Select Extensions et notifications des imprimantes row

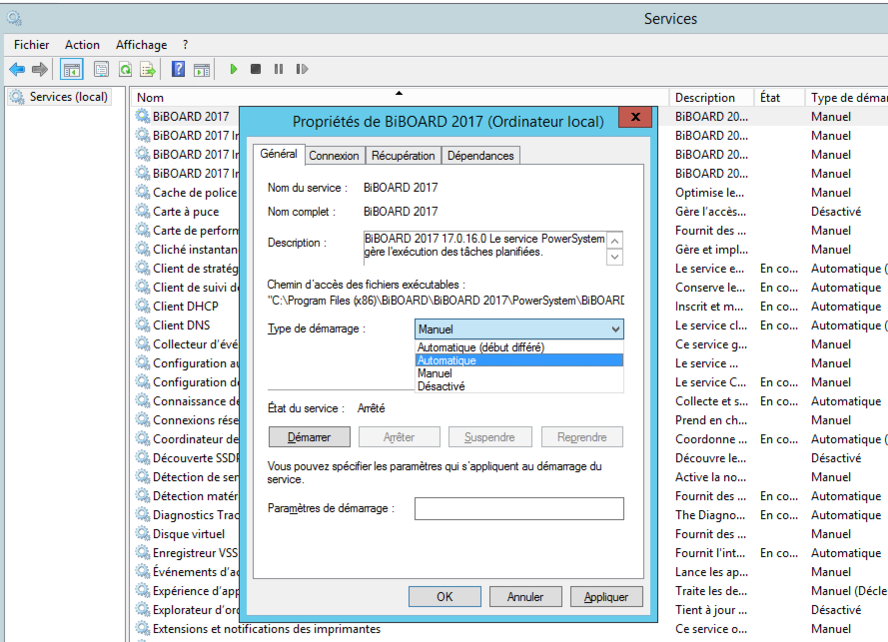pyautogui.click(x=266, y=629)
